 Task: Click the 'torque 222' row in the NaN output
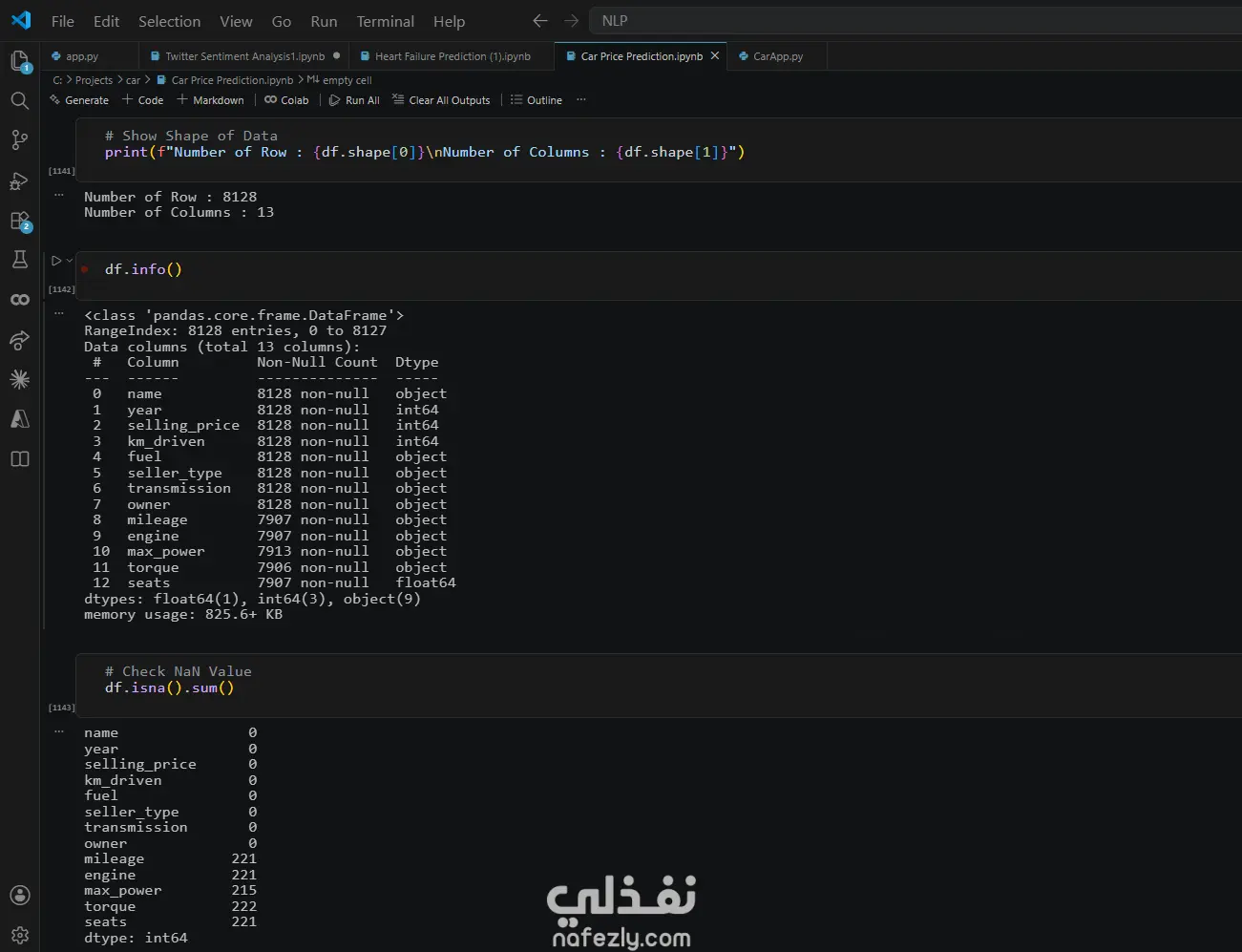point(171,906)
